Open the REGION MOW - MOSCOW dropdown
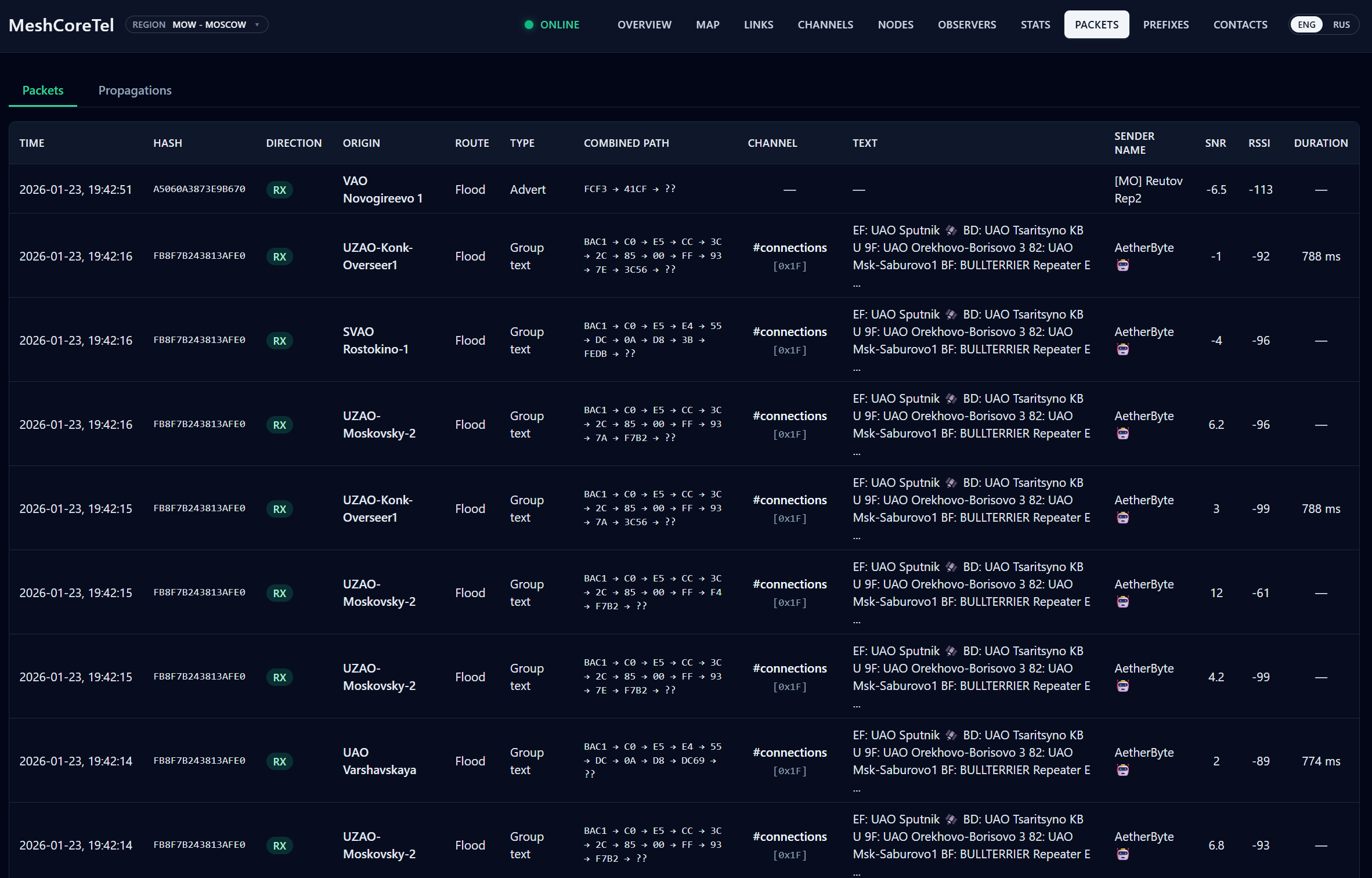1372x878 pixels. pos(196,24)
